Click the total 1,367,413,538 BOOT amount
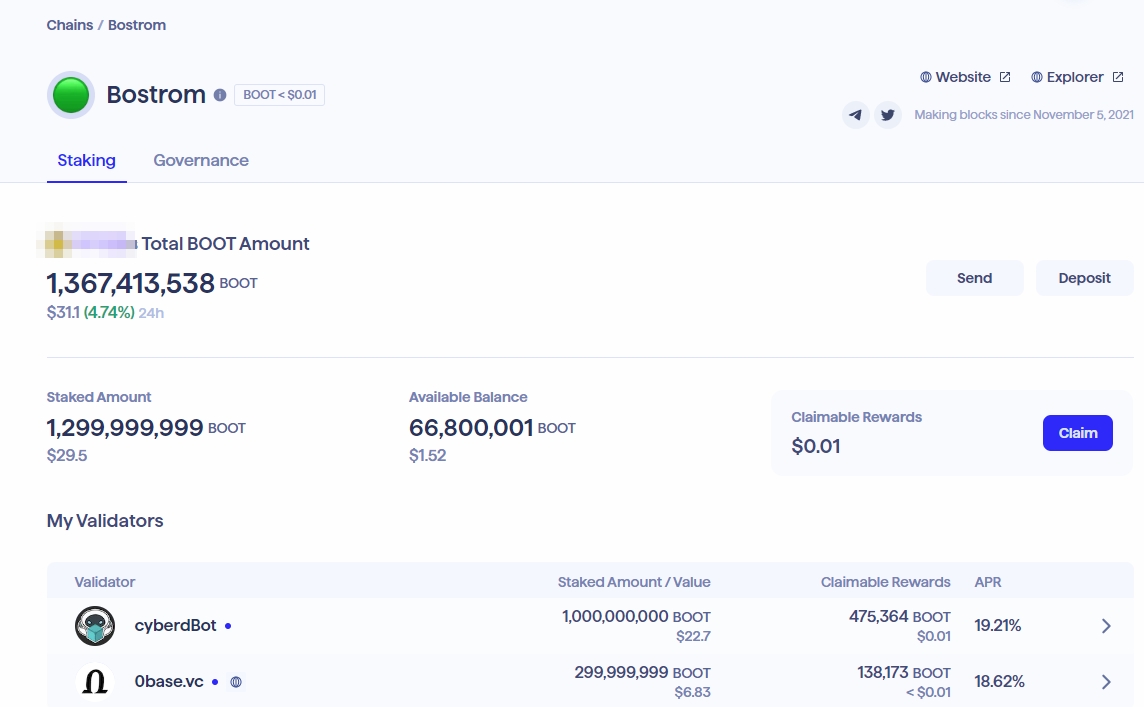Viewport: 1144px width, 707px height. point(152,283)
